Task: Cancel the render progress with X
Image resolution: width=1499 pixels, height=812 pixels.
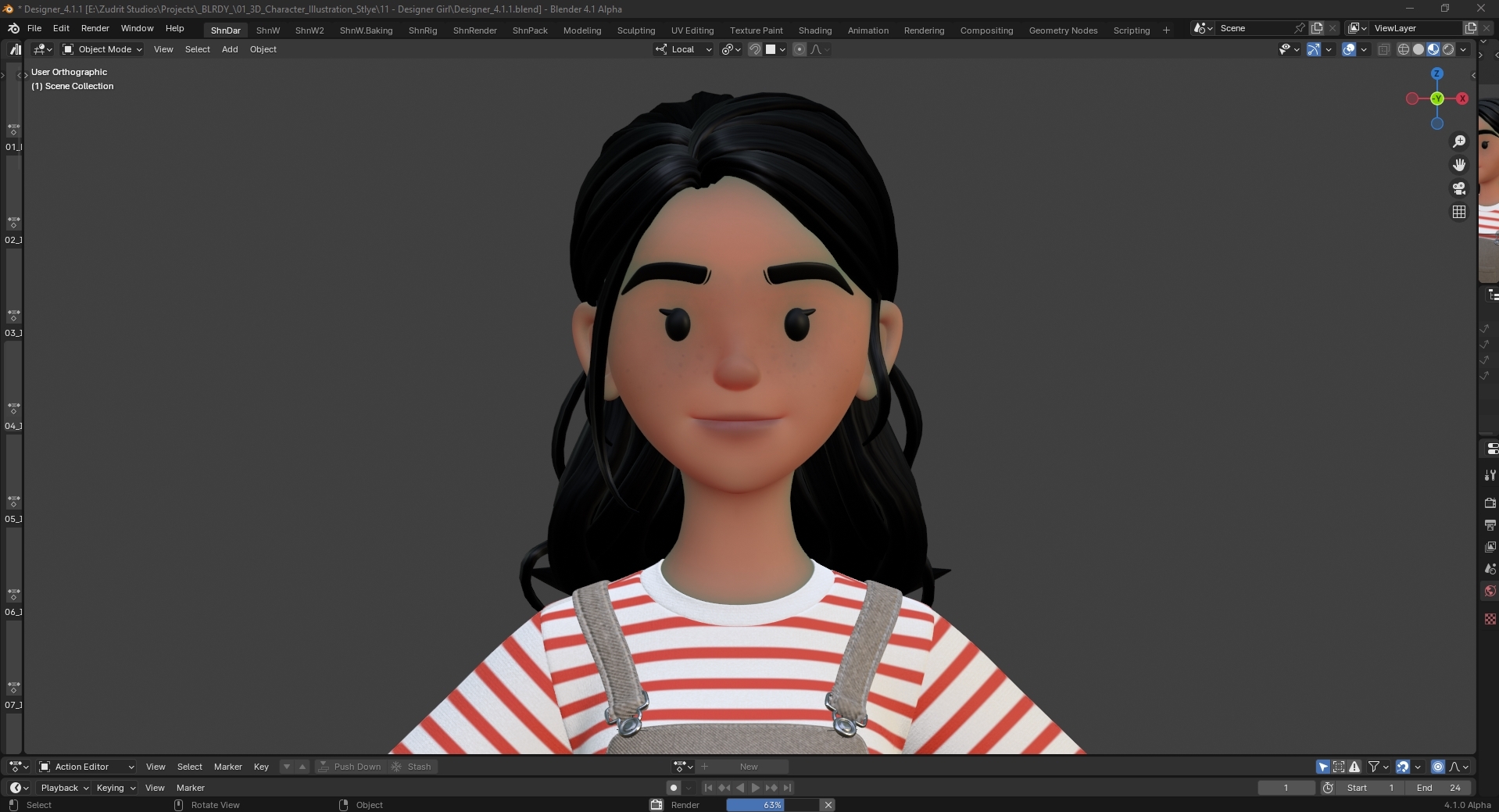Action: 828,805
